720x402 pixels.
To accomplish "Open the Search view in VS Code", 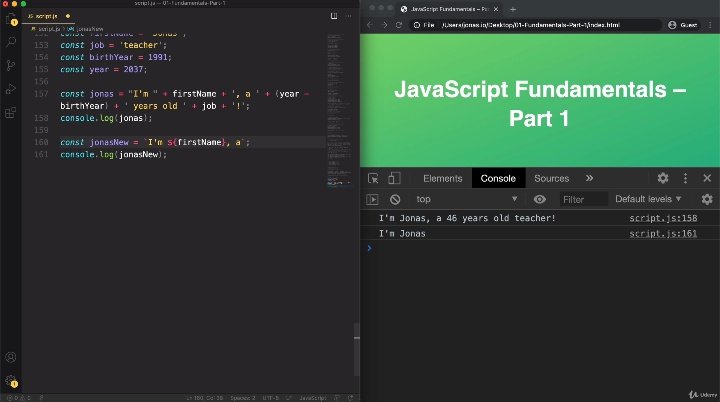I will click(x=11, y=42).
